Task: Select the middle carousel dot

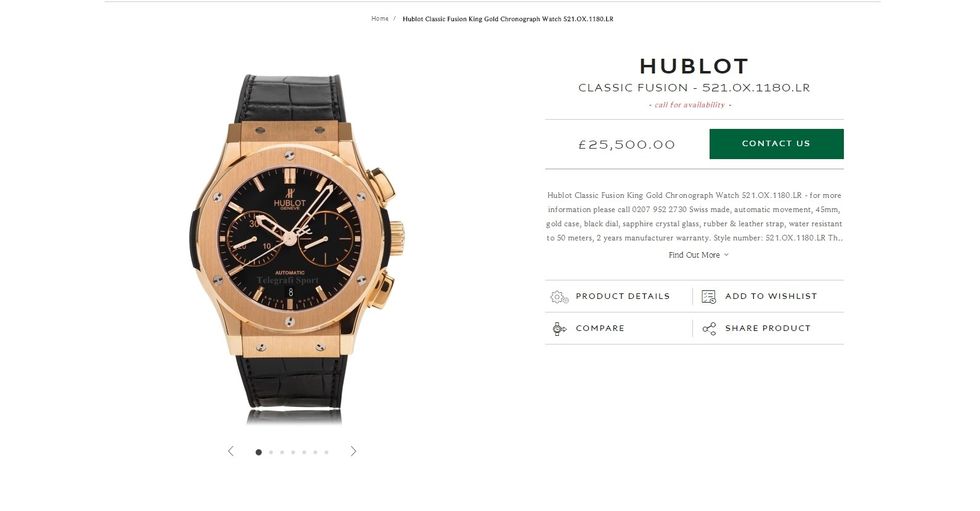Action: (x=292, y=452)
